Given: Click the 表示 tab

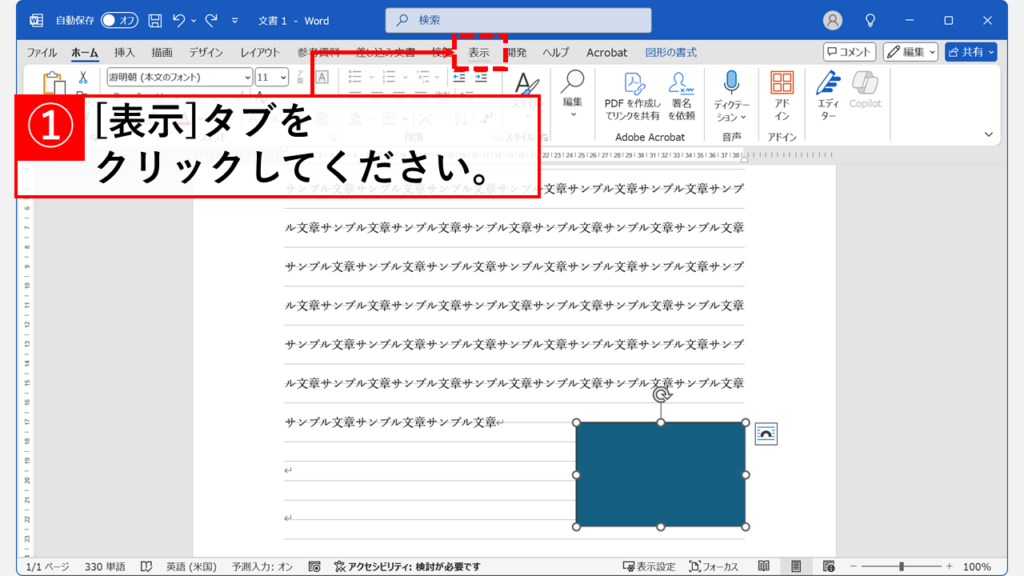Looking at the screenshot, I should pos(479,52).
